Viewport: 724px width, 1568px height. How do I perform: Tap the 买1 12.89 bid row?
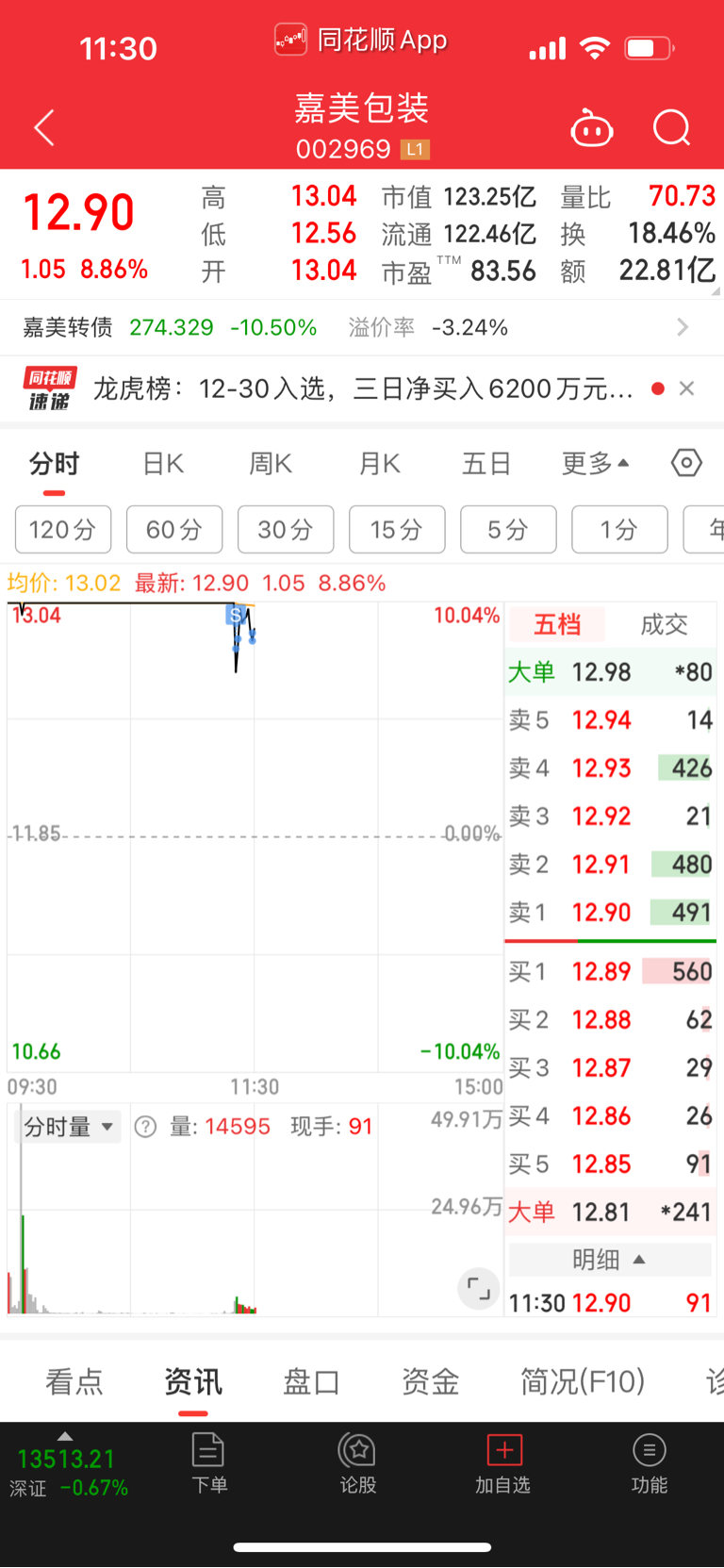point(610,972)
